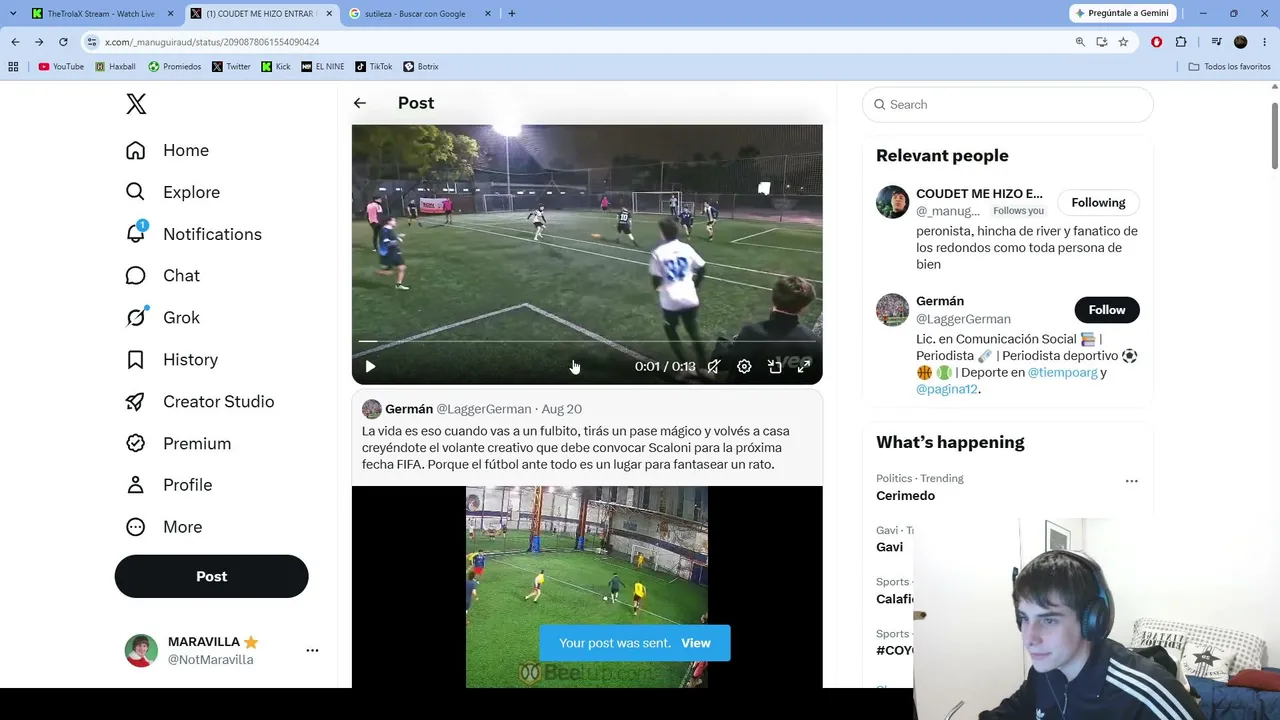This screenshot has width=1280, height=720.
Task: Click the browser Back arrow
Action: coord(15,42)
